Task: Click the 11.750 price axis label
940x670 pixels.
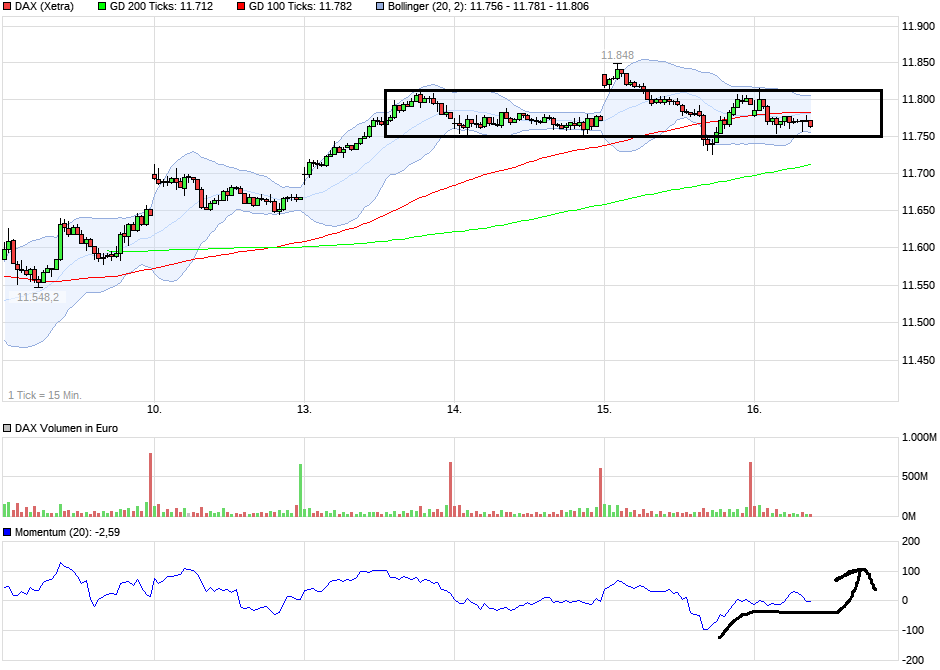Action: pyautogui.click(x=918, y=137)
